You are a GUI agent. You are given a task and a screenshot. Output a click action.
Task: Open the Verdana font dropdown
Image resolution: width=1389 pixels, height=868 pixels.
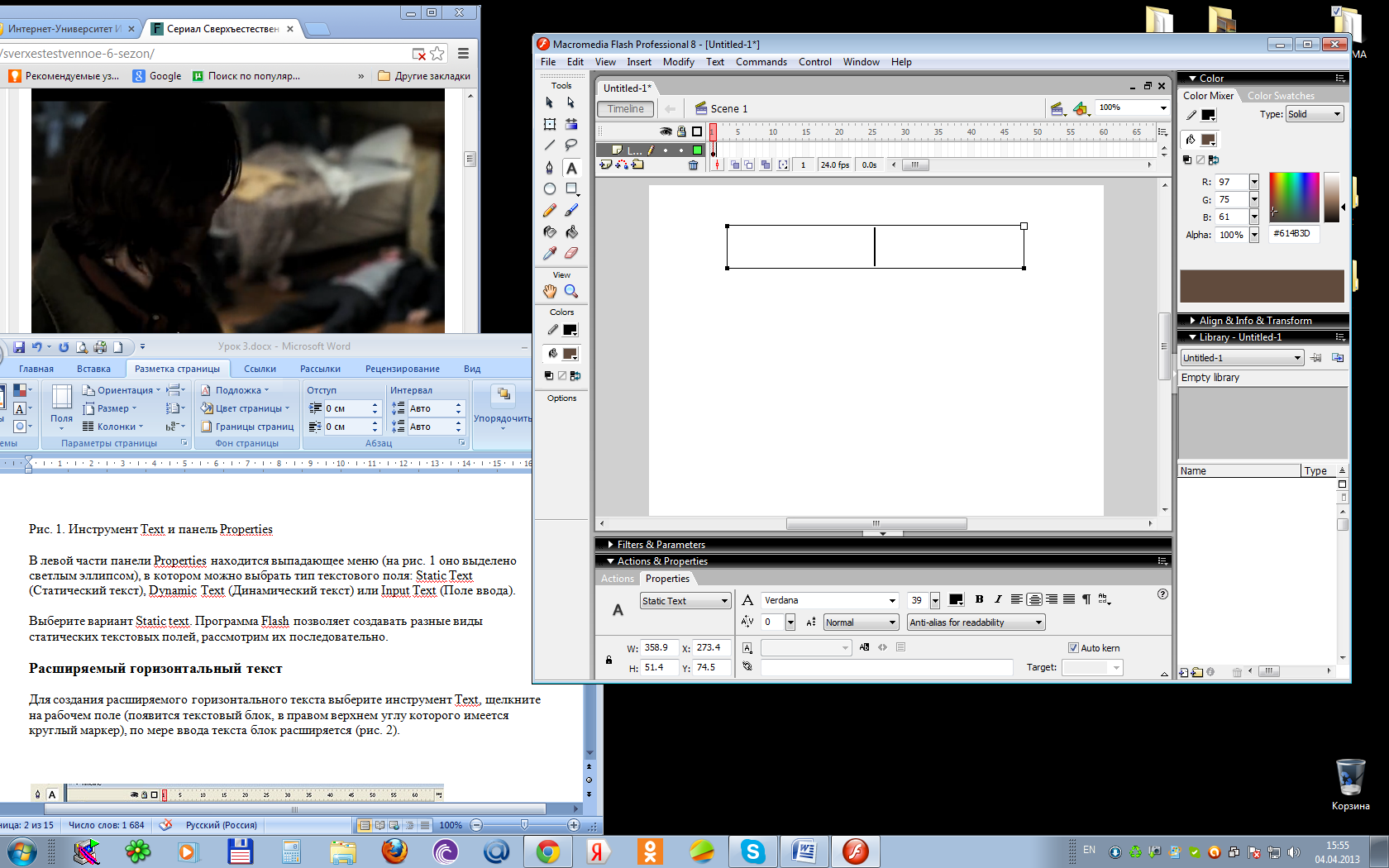(x=830, y=600)
